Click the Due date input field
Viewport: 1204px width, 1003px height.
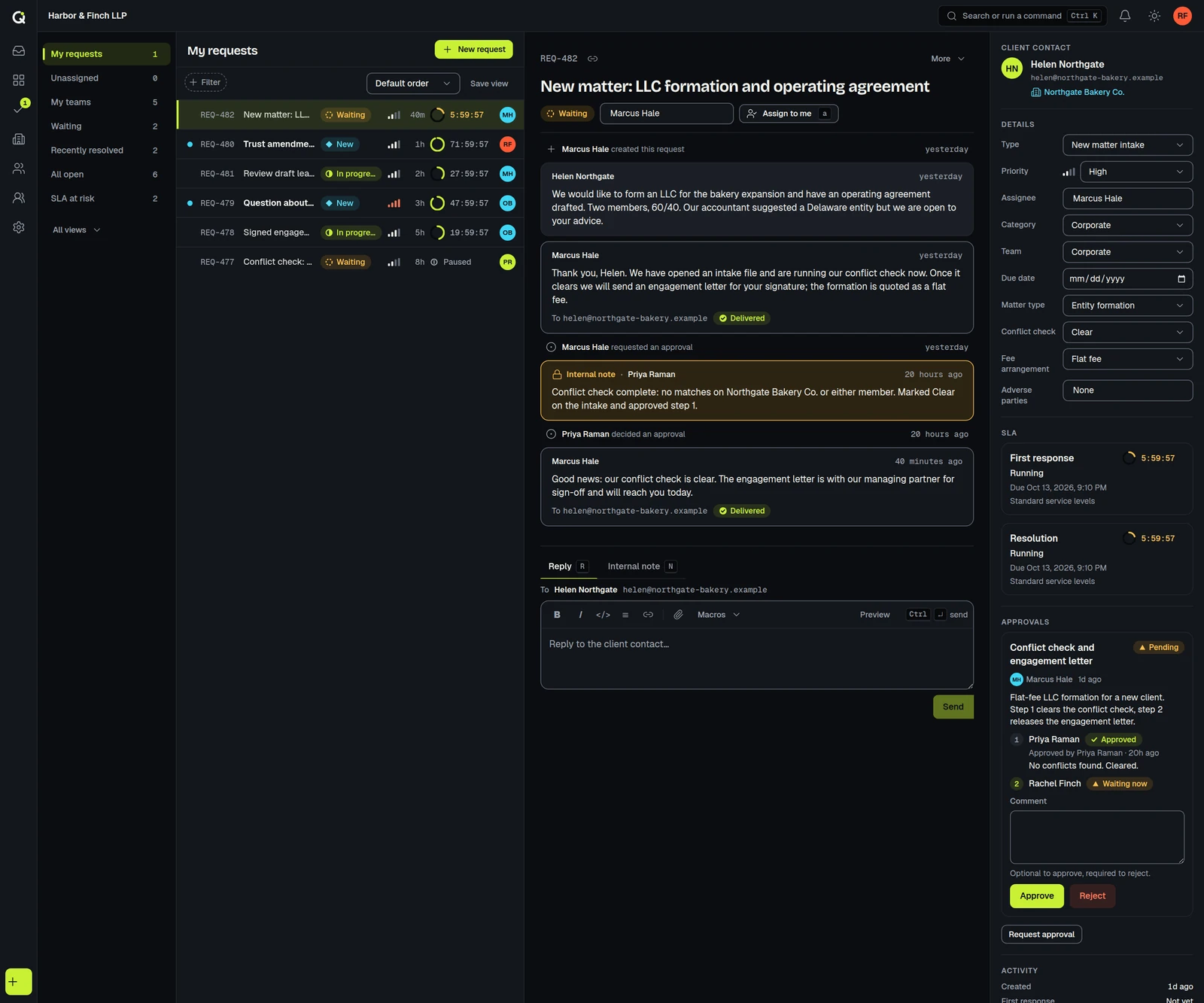coord(1127,278)
